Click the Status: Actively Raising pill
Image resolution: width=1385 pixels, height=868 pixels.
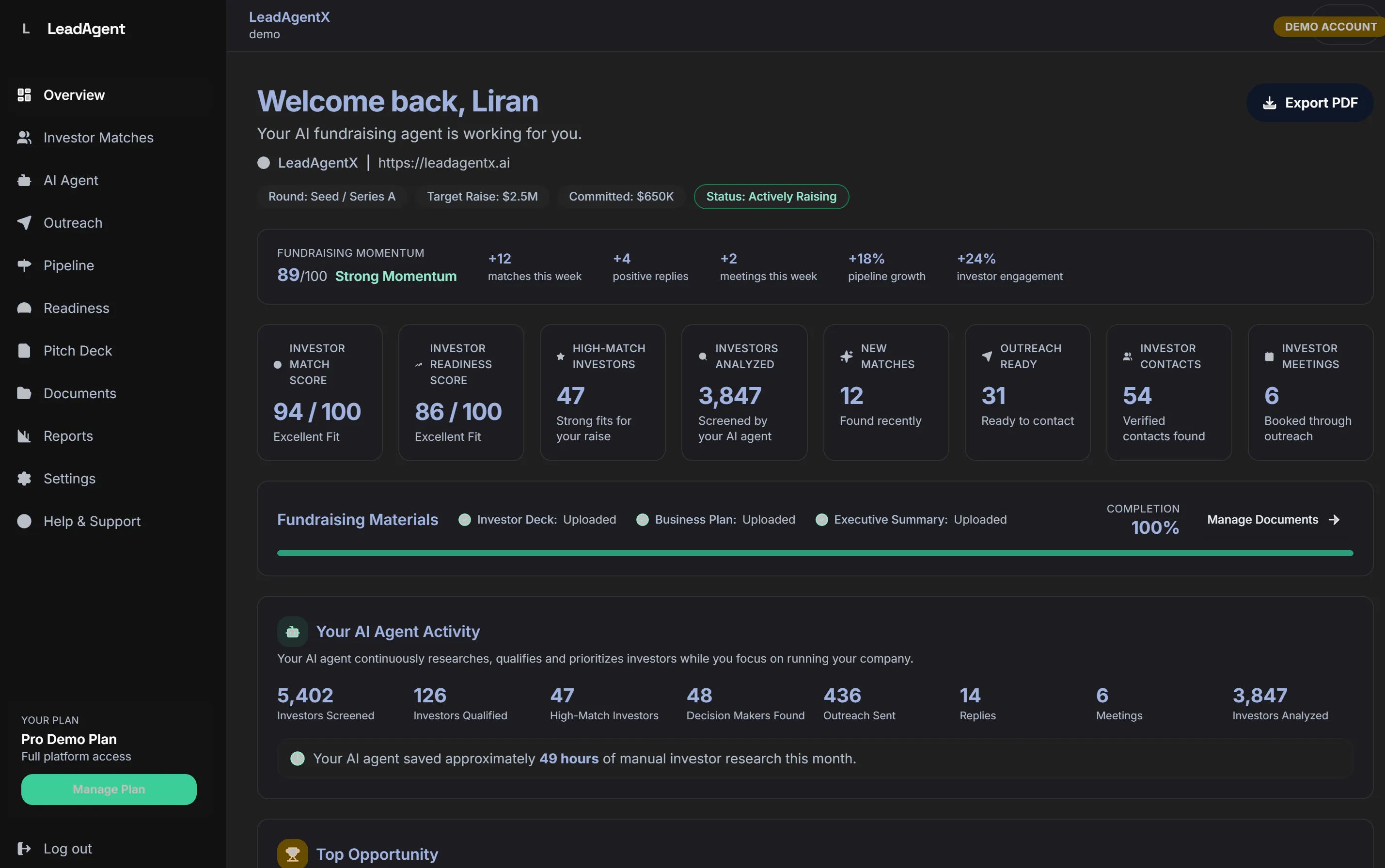[771, 196]
